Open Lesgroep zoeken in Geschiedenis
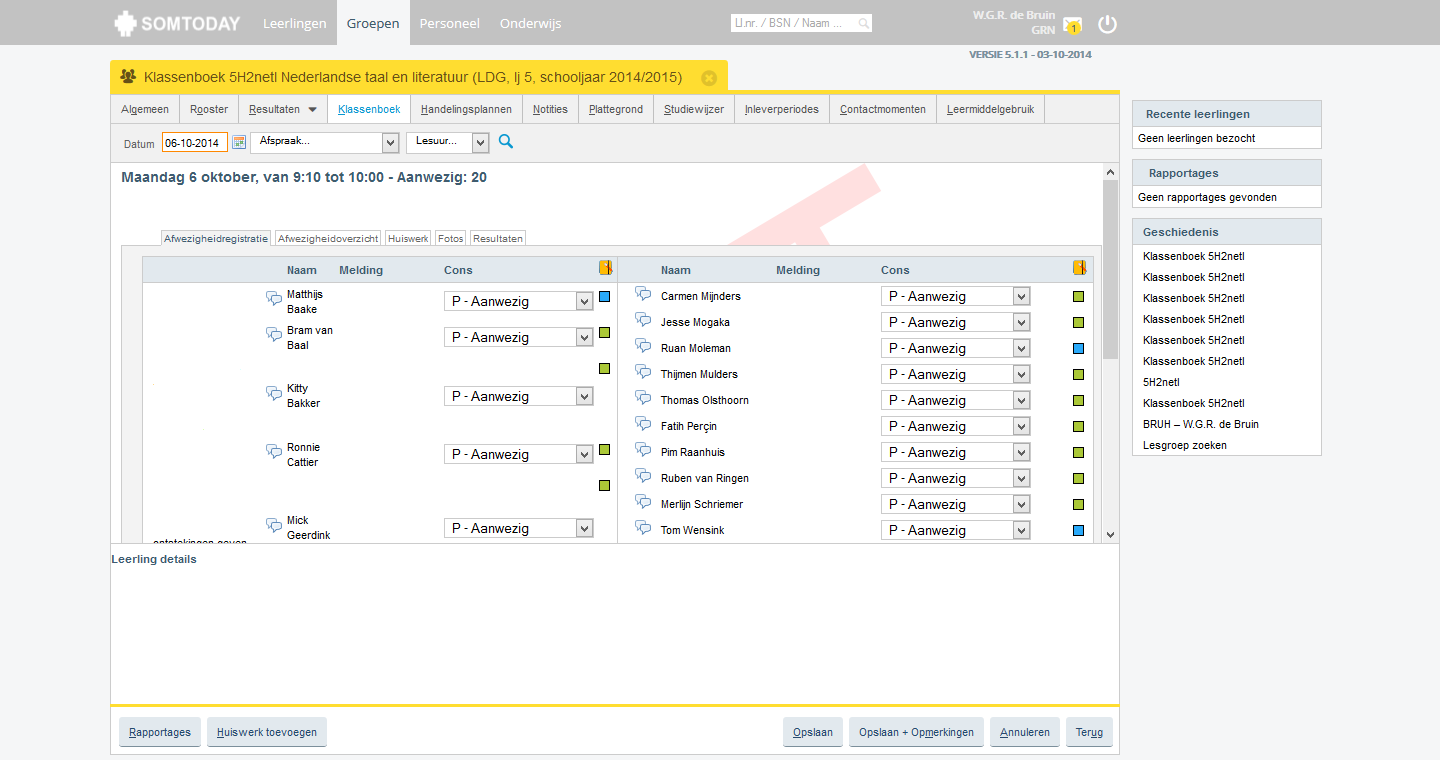 (x=1185, y=445)
